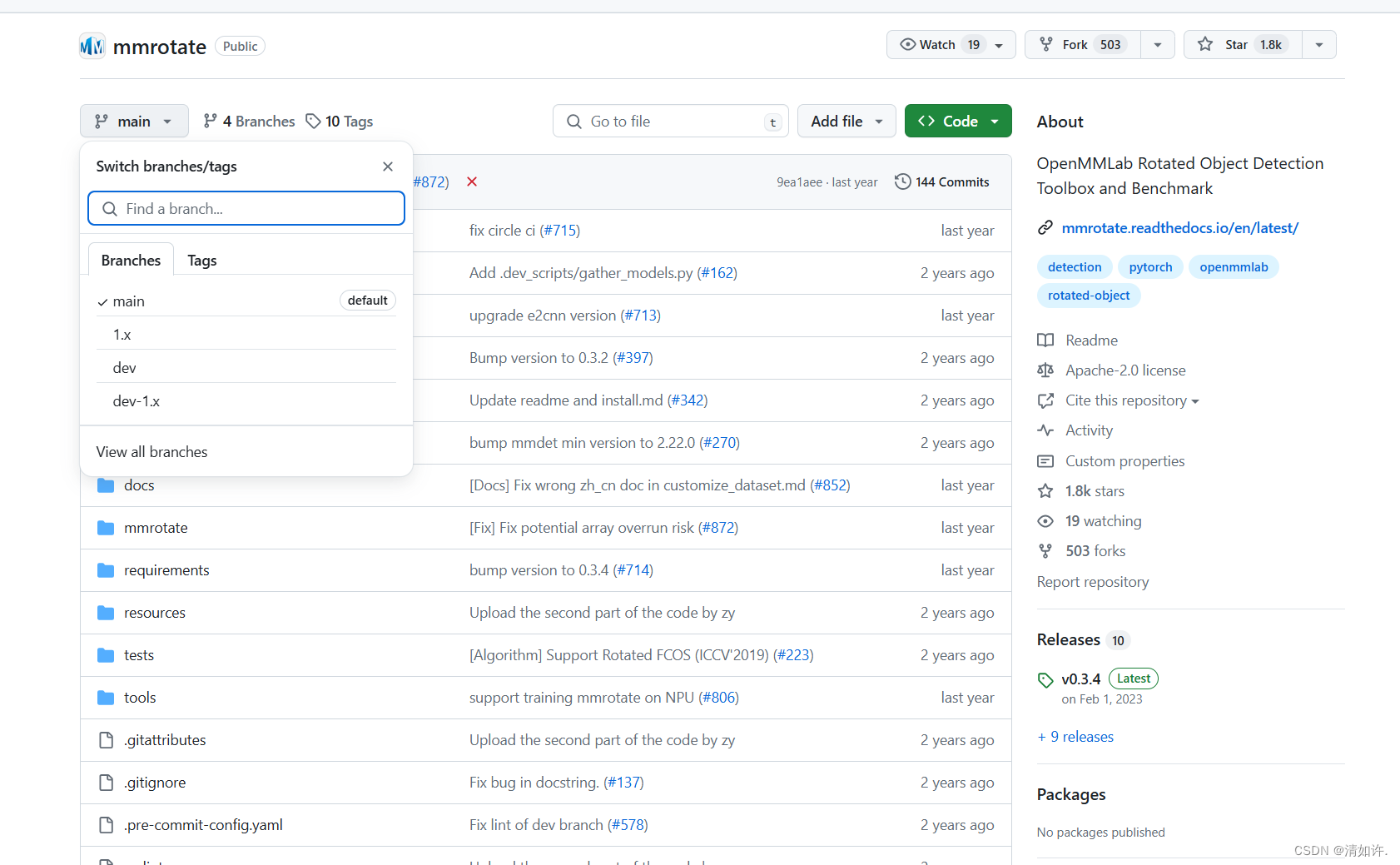Expand the Fork options dropdown arrow
Image resolution: width=1400 pixels, height=865 pixels.
pos(1158,45)
